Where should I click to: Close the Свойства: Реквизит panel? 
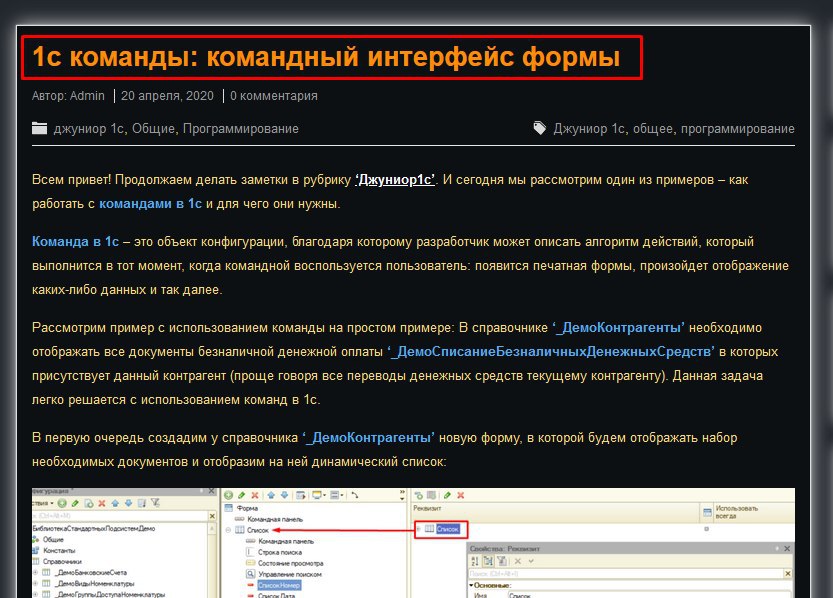click(787, 549)
